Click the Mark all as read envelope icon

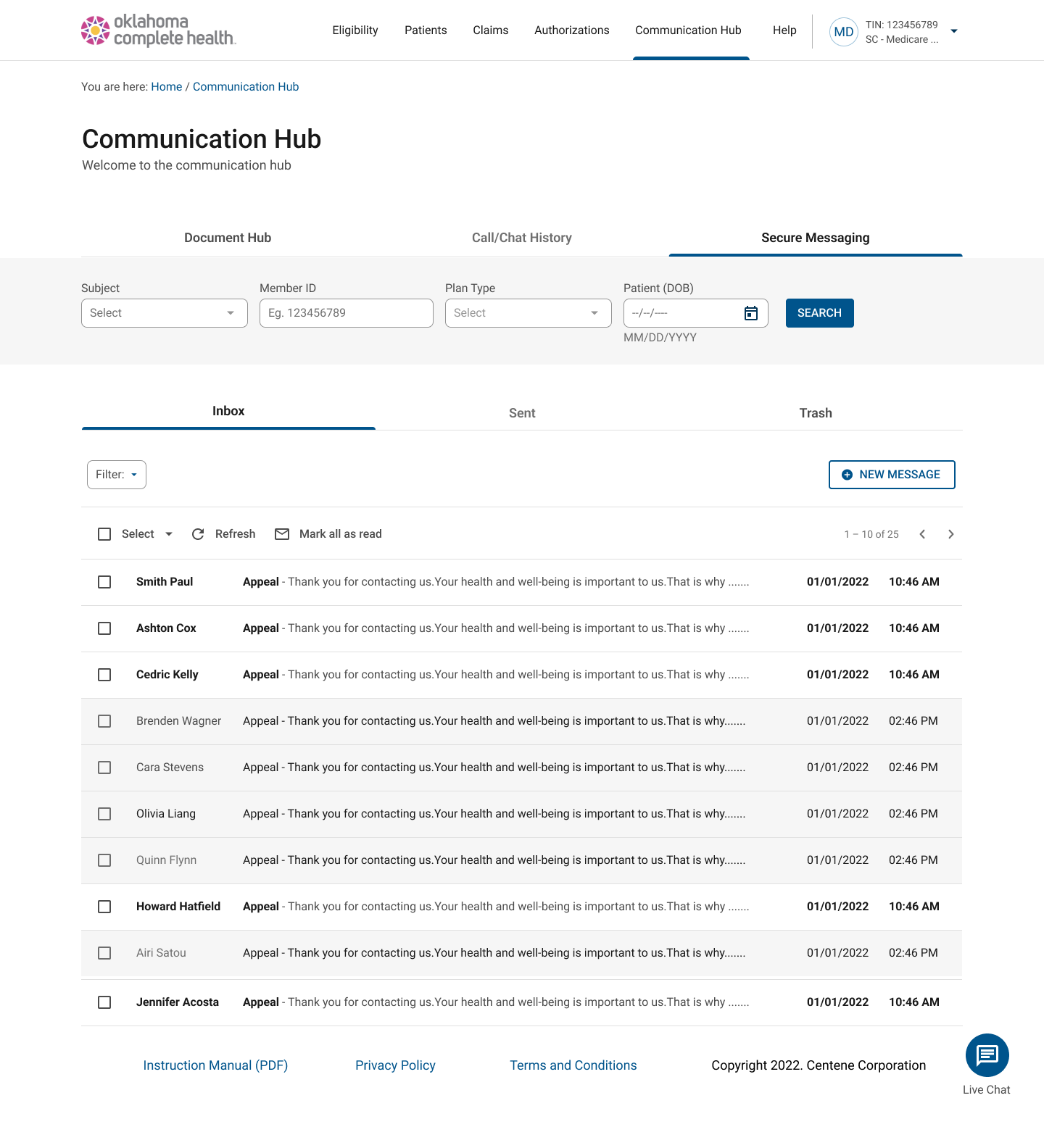click(282, 534)
